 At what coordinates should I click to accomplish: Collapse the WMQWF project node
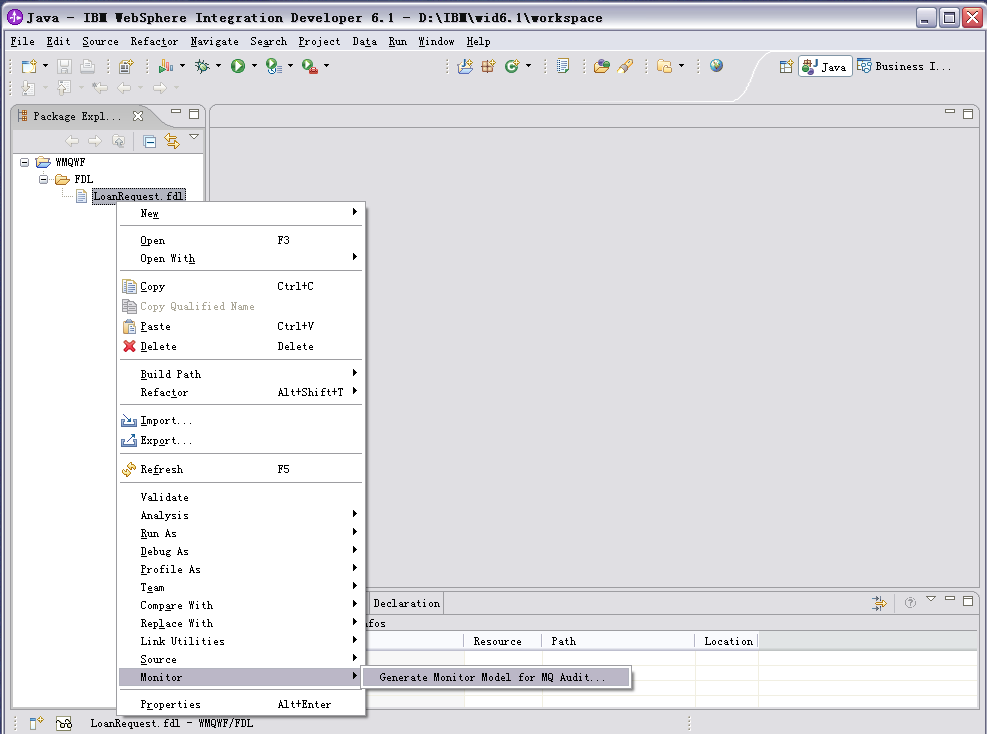tap(25, 162)
